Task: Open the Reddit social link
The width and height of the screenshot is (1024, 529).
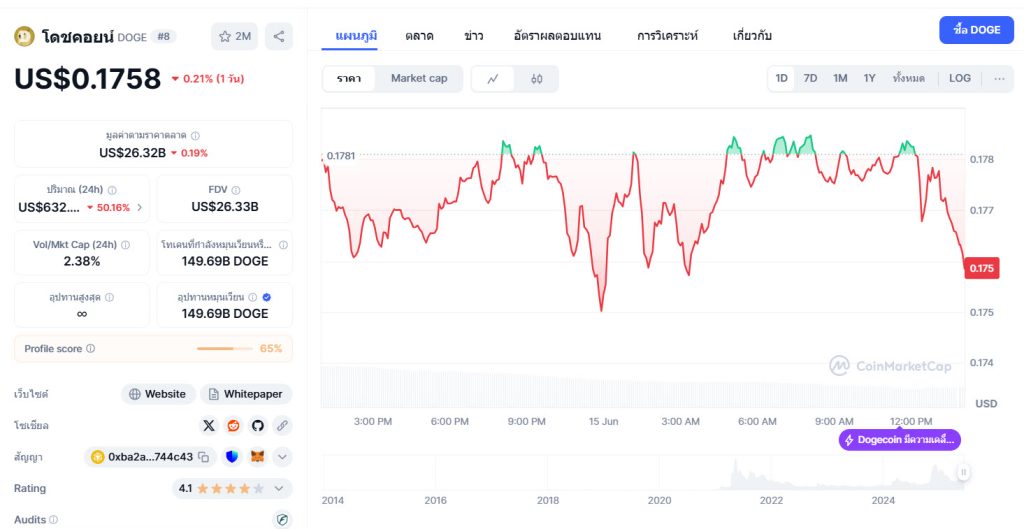Action: [233, 426]
